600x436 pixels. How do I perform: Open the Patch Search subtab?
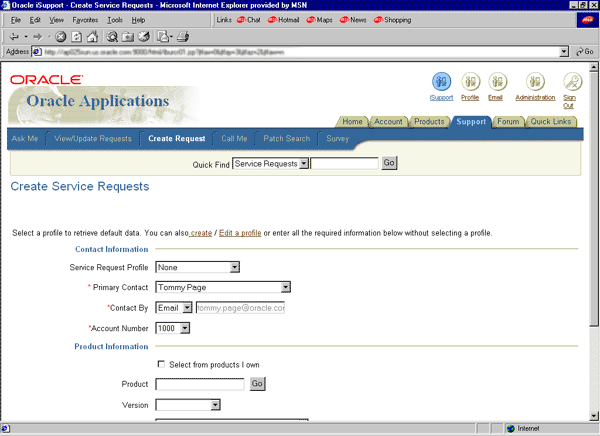tap(287, 139)
